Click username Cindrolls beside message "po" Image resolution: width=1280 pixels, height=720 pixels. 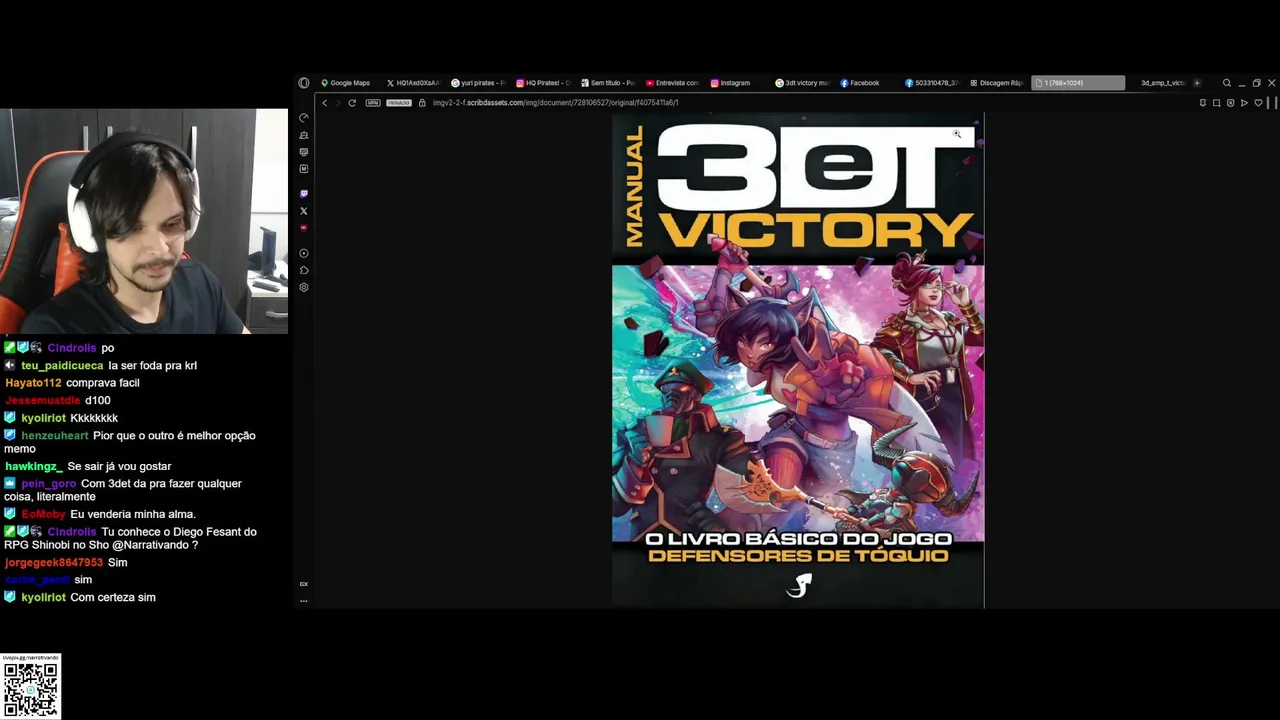coord(72,348)
